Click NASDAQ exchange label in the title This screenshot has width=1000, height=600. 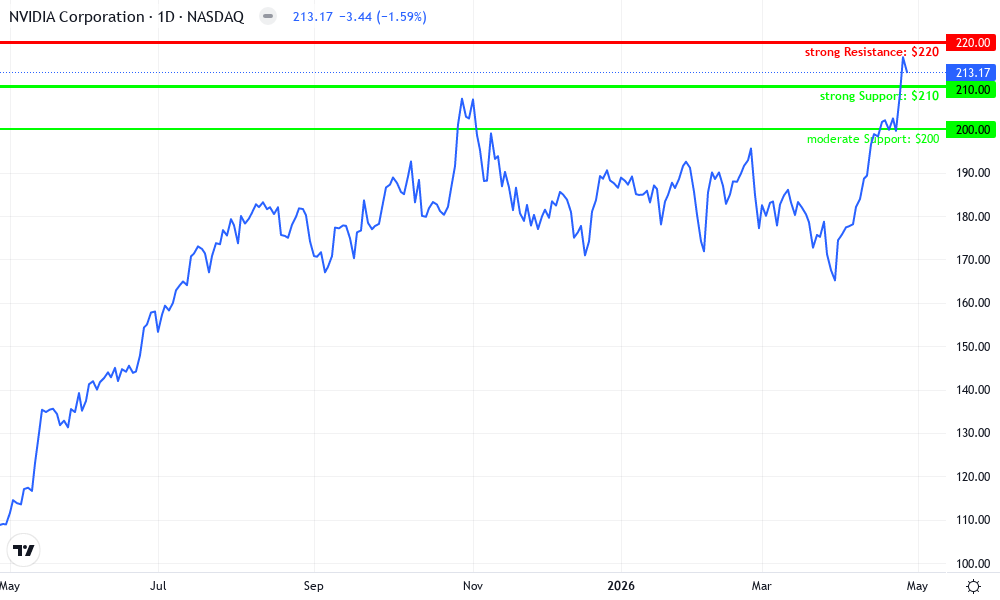tap(216, 16)
